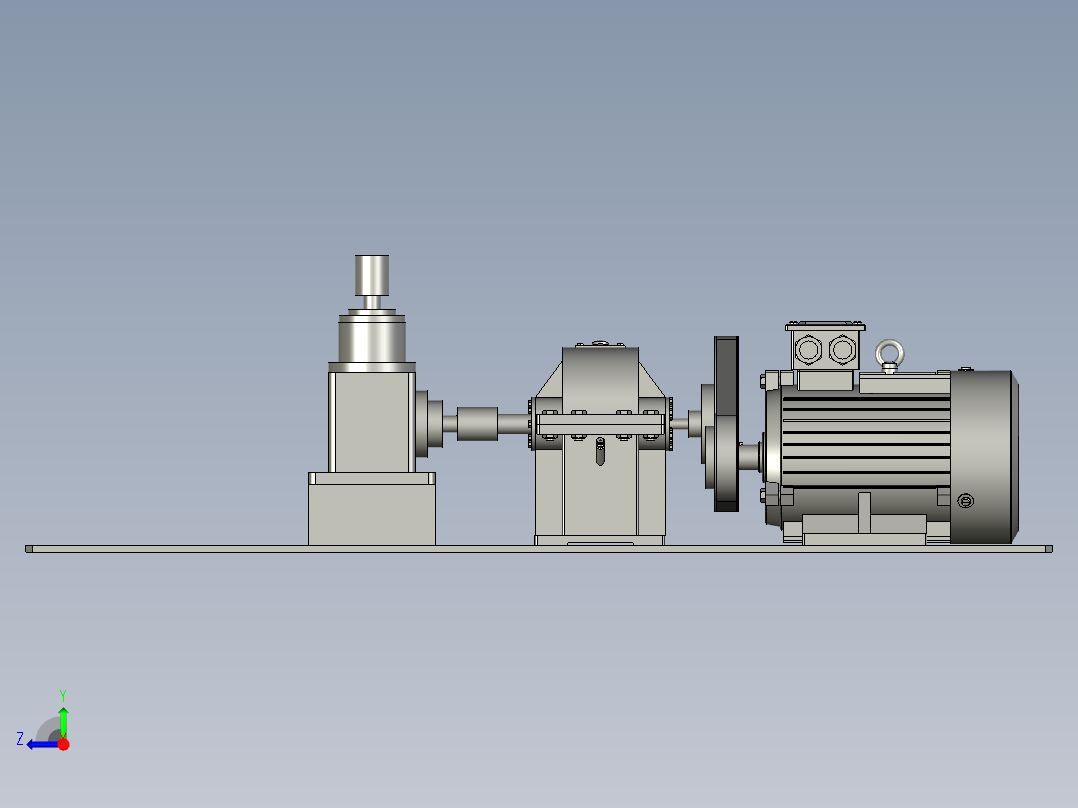Click the 'Z' axis label text

point(20,739)
